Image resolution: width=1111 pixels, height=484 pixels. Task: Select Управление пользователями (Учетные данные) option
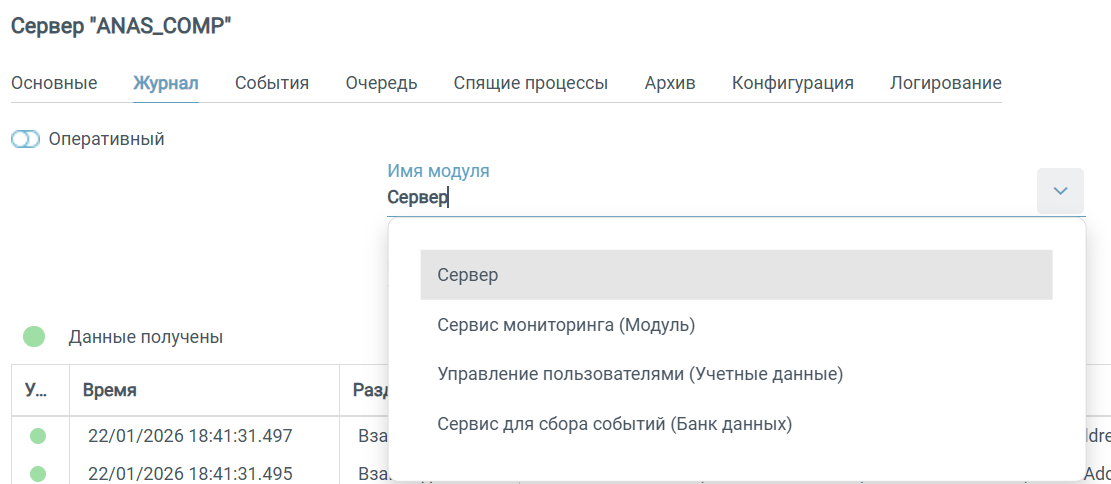pos(640,374)
